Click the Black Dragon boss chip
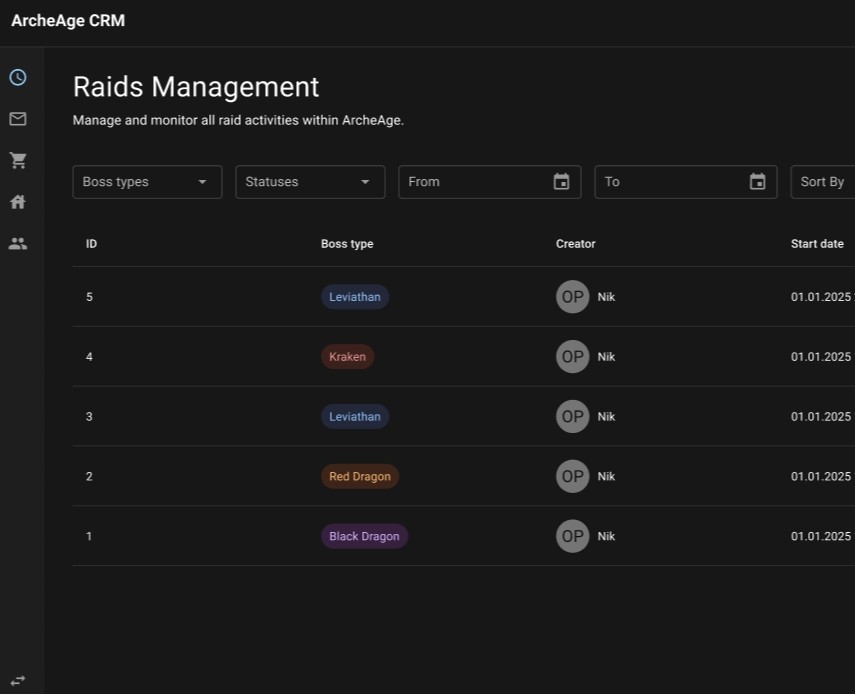 [x=364, y=537]
